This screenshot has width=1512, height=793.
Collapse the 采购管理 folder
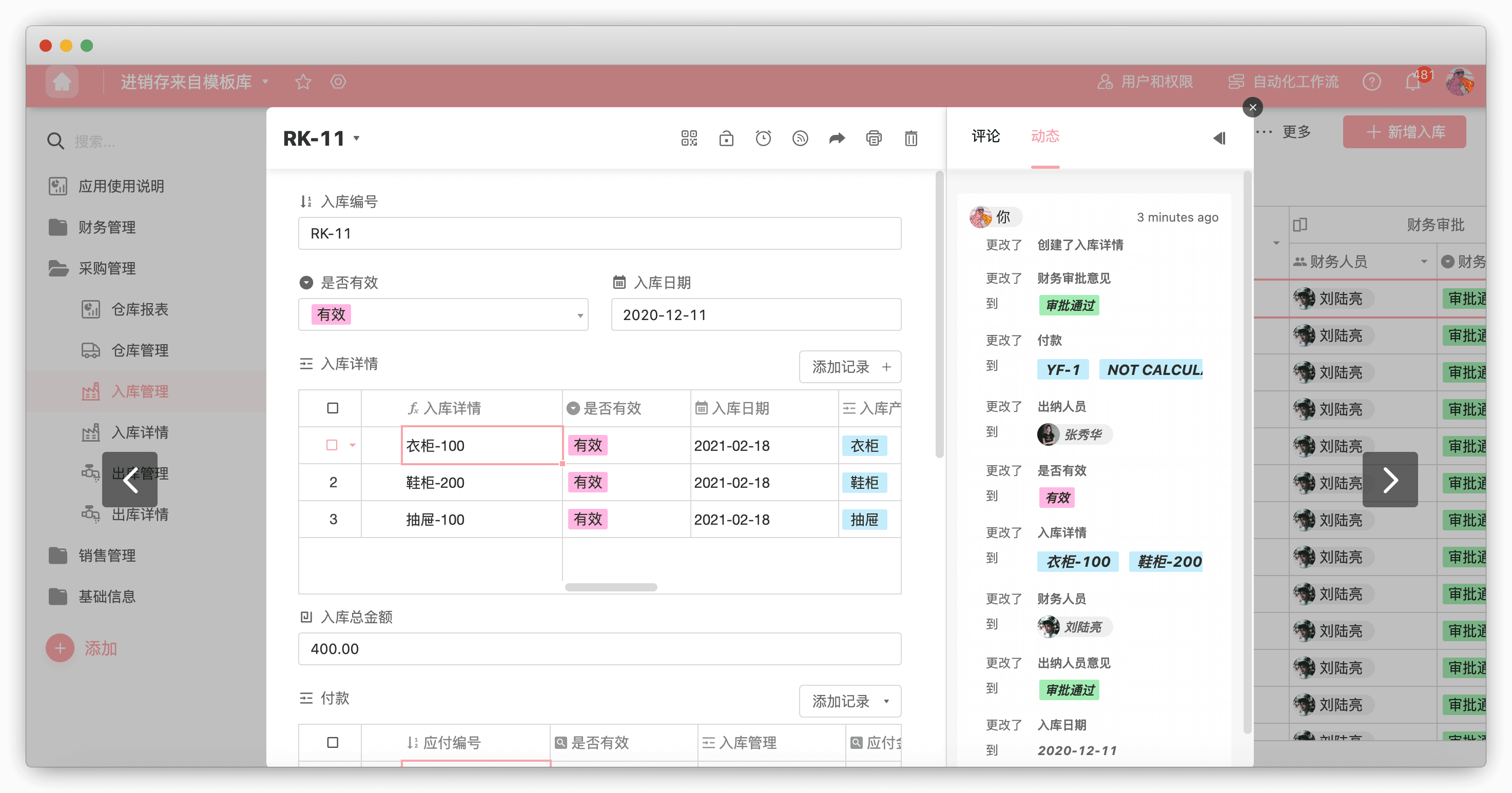pyautogui.click(x=92, y=269)
